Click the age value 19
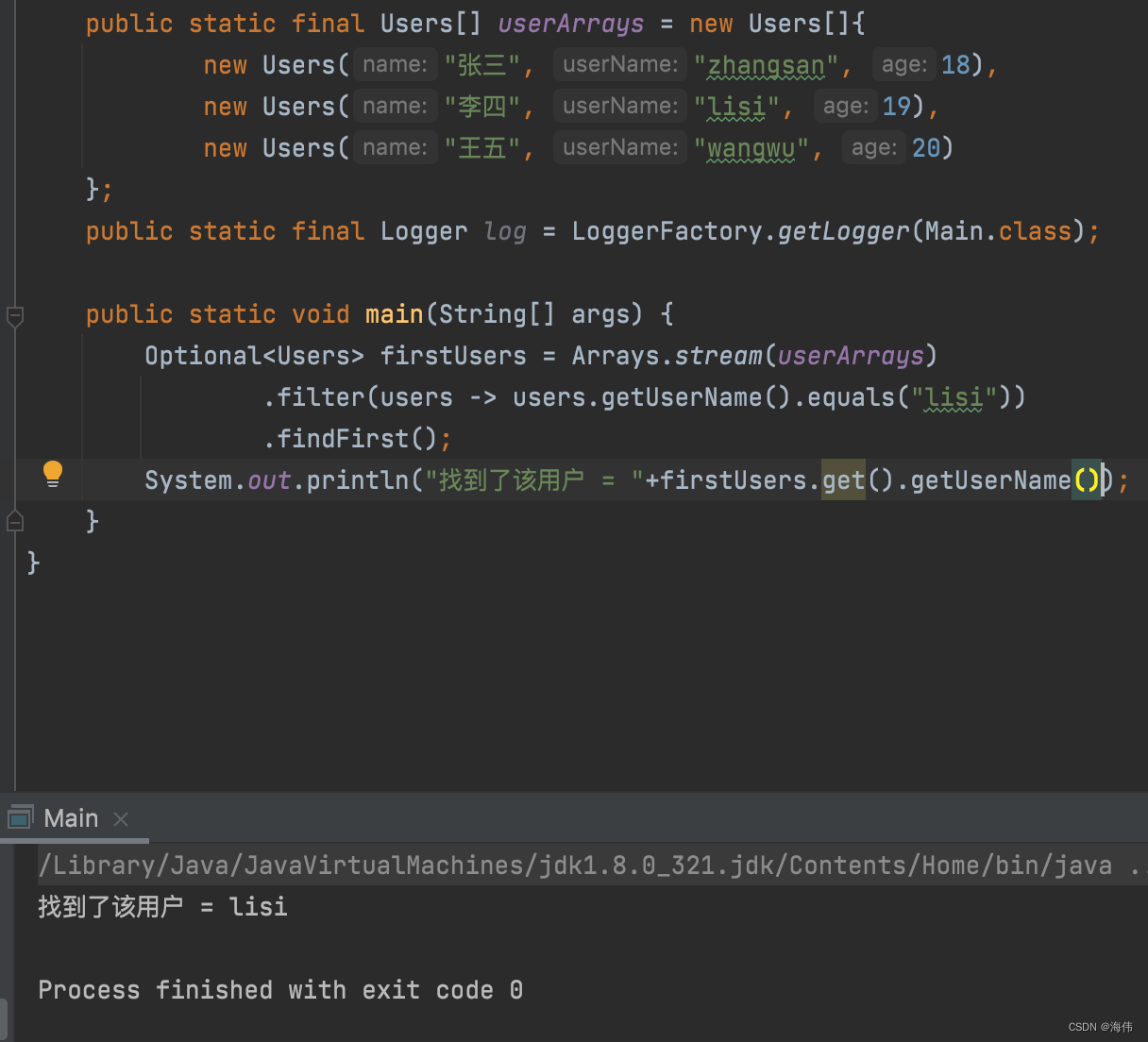Image resolution: width=1148 pixels, height=1042 pixels. [897, 107]
